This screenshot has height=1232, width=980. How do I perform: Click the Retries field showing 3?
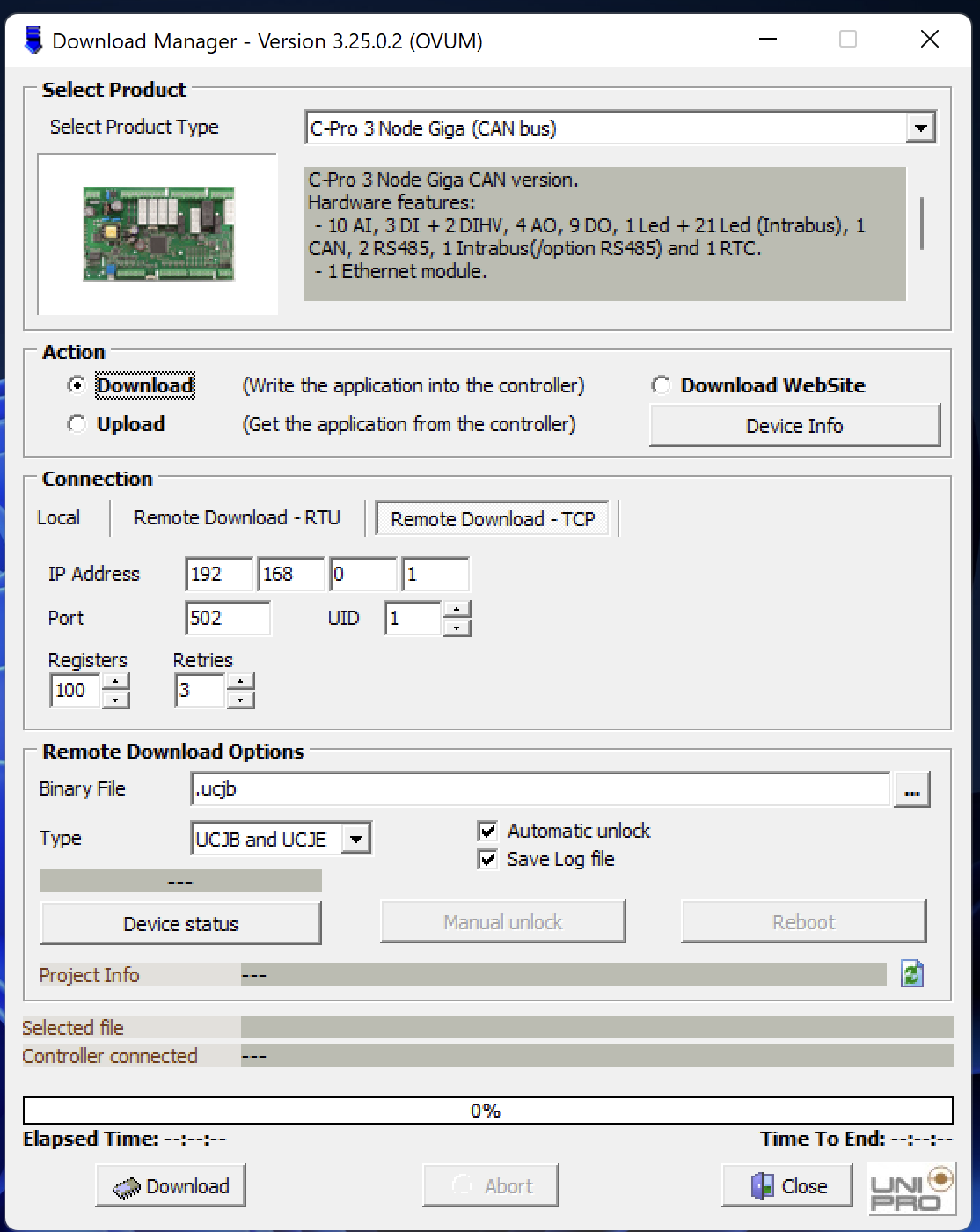click(x=201, y=690)
